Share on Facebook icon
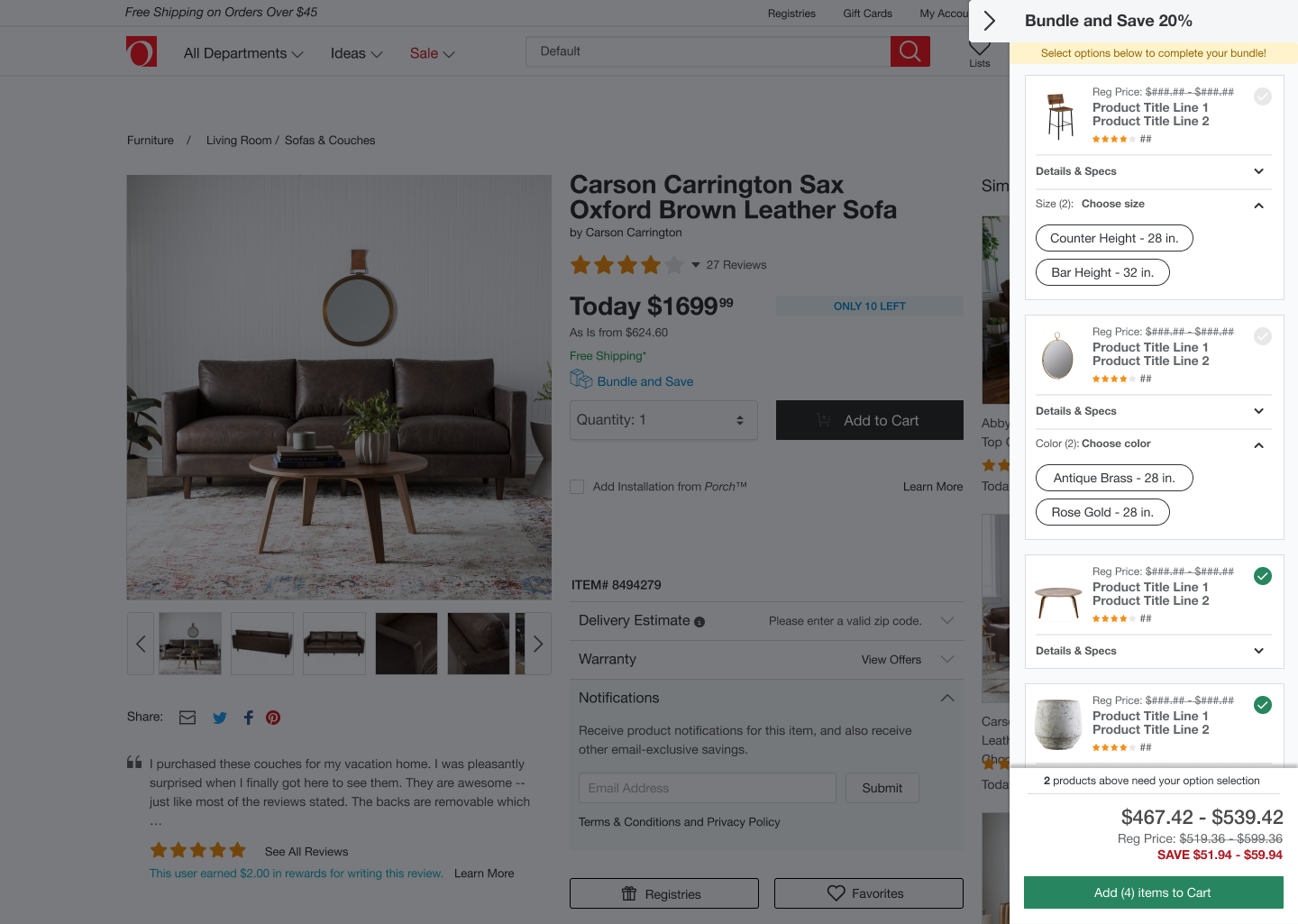The height and width of the screenshot is (924, 1298). (248, 718)
